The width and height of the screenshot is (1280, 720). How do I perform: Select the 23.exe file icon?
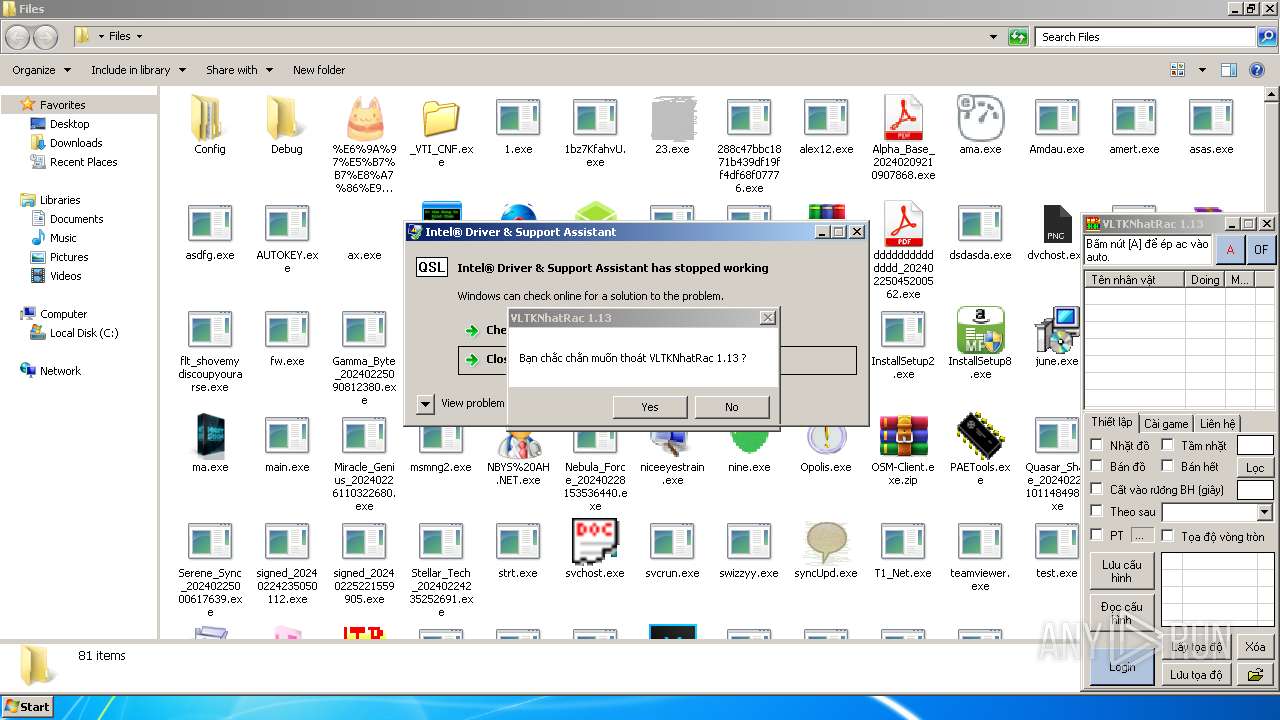(672, 118)
